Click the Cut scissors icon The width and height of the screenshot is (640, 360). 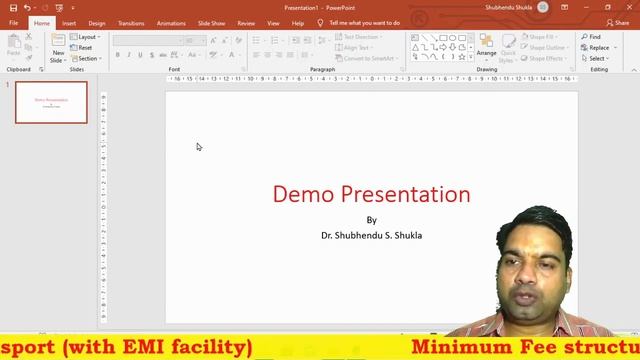pos(29,37)
